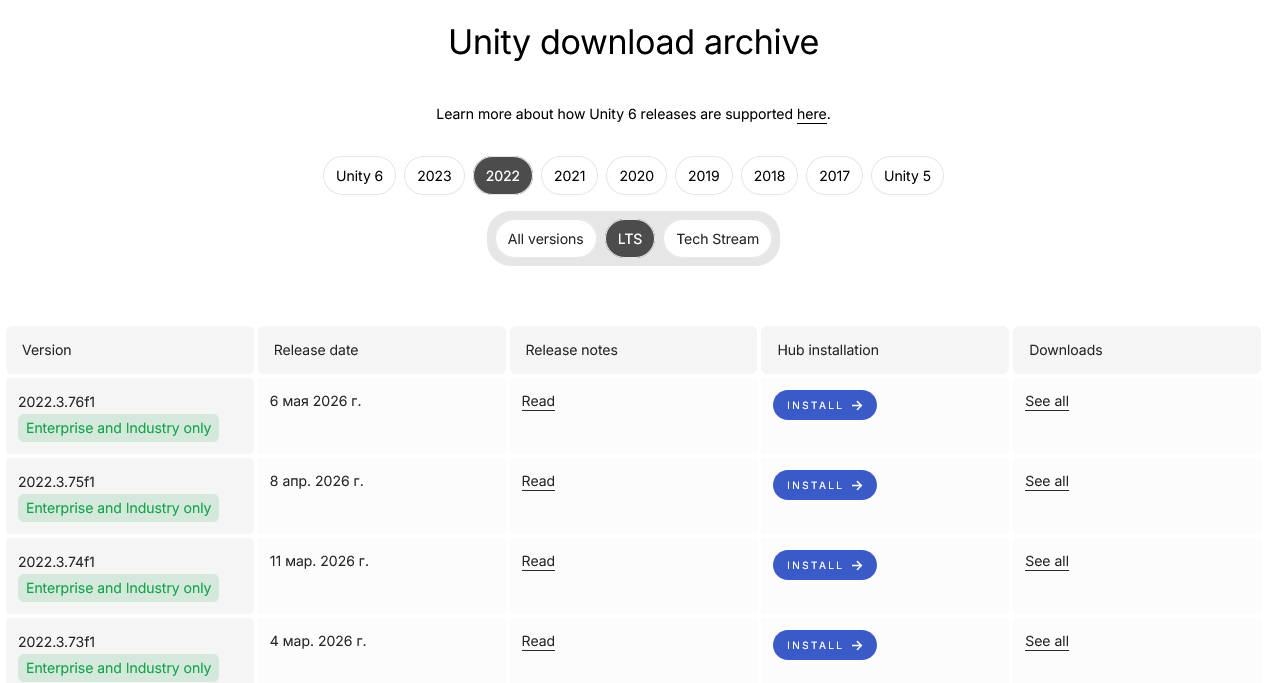Click Install button for 2022.3.73f1

(824, 645)
